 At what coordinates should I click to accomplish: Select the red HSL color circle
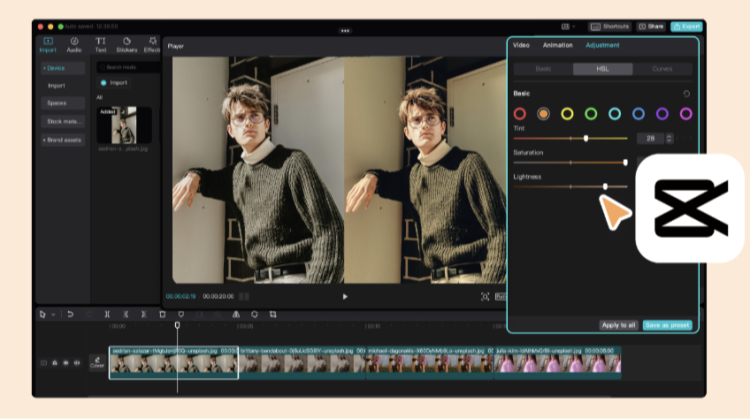click(519, 114)
